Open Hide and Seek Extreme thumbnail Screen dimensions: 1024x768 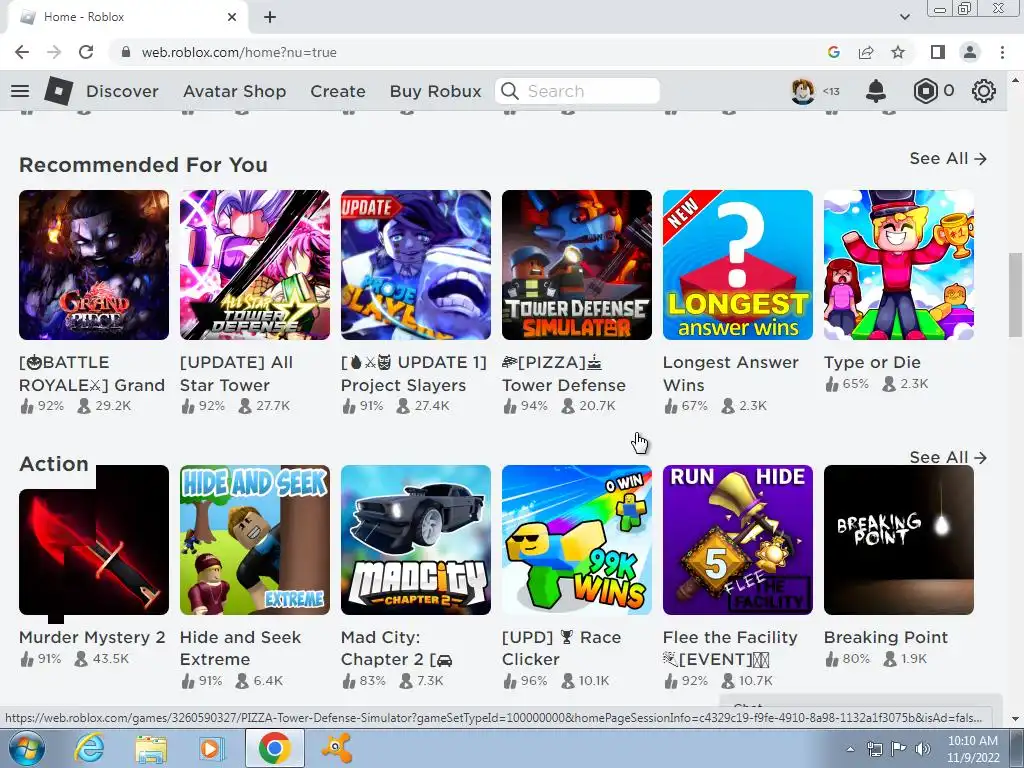tap(255, 540)
